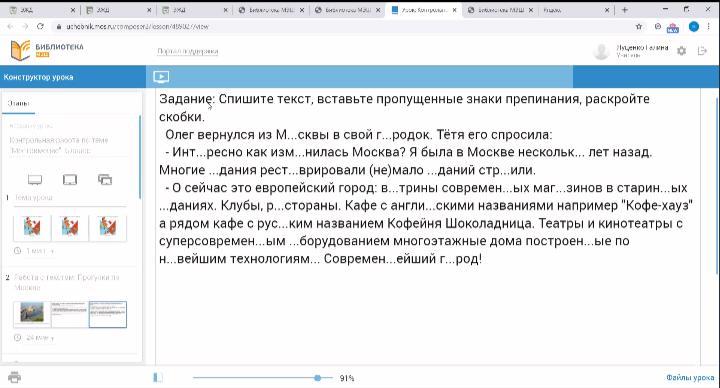The height and width of the screenshot is (388, 720).
Task: Click the lock icon in the address bar
Action: 58,27
